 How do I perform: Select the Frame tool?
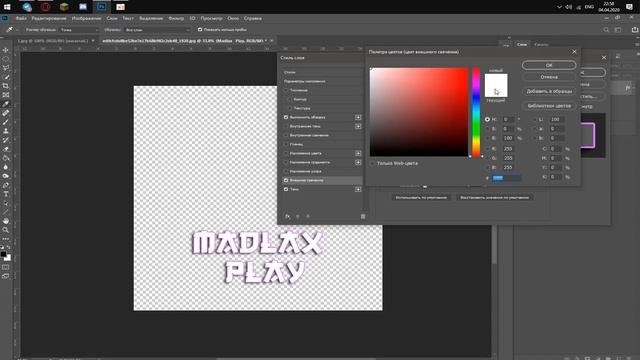pos(6,95)
